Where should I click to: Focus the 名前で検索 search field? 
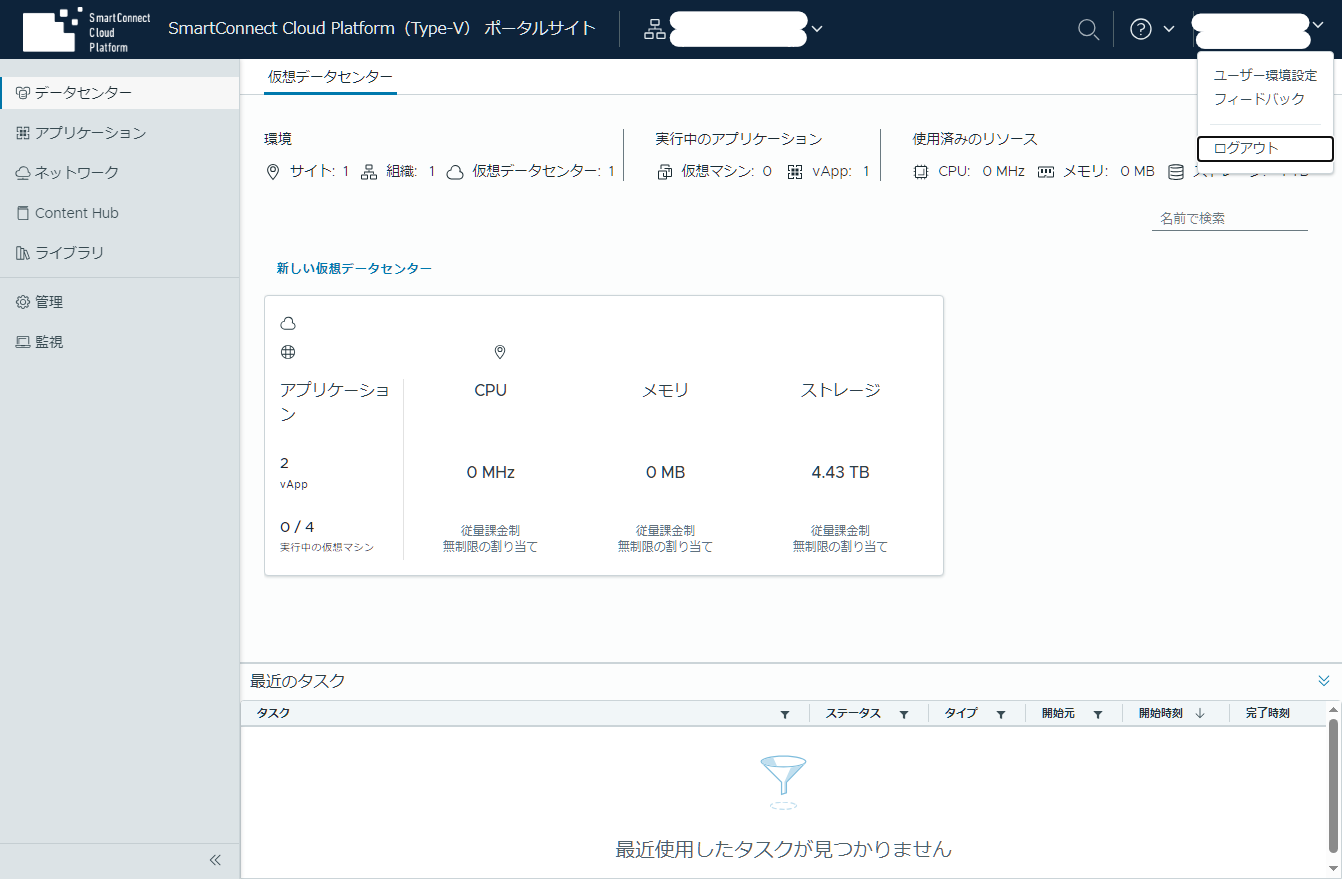coord(1230,218)
